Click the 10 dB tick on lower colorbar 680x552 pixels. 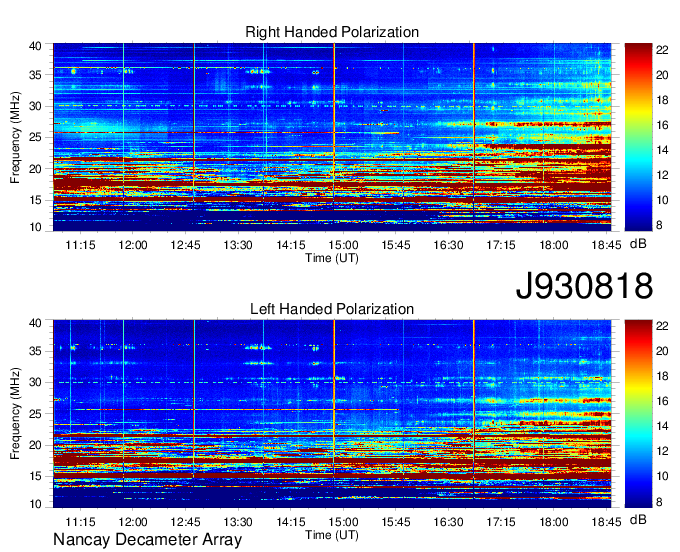tap(662, 477)
